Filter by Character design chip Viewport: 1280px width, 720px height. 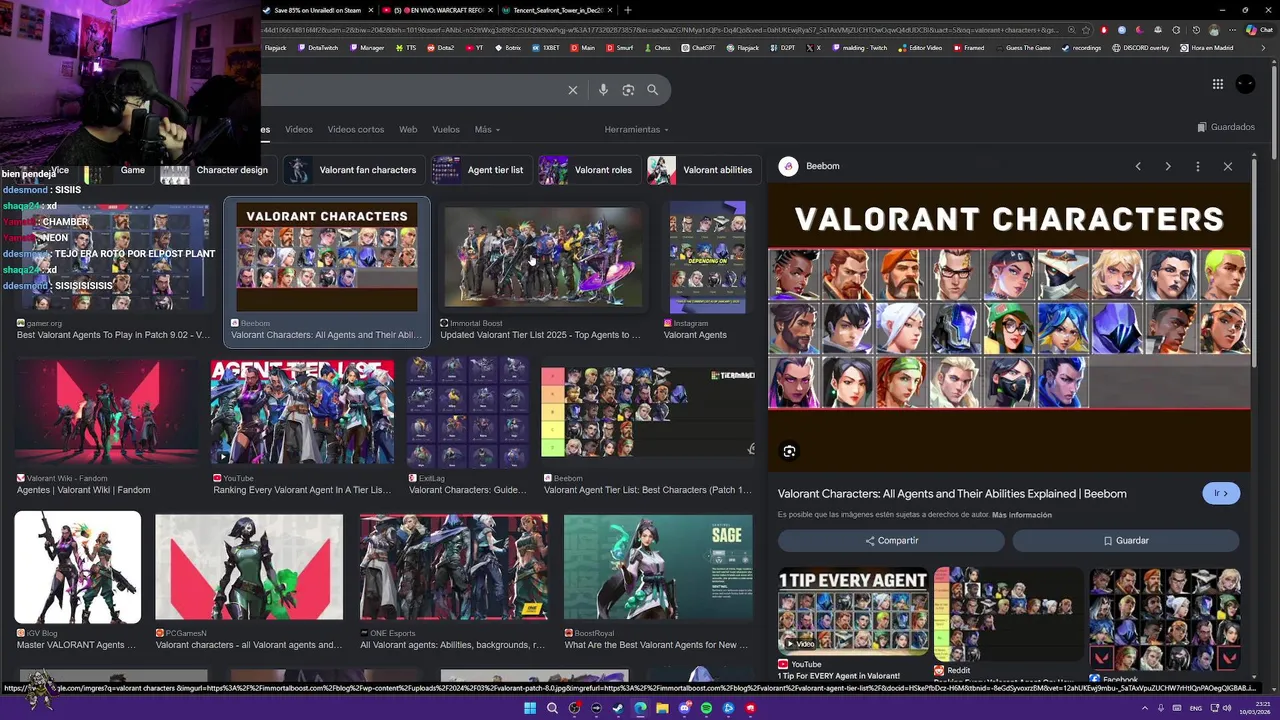[x=218, y=170]
